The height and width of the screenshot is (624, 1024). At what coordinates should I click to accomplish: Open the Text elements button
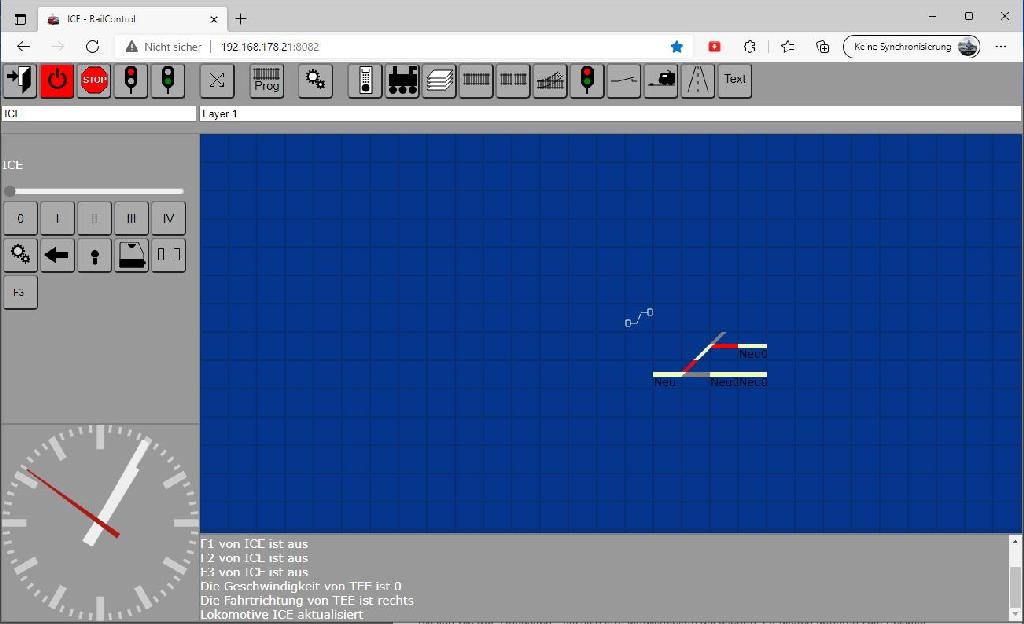pyautogui.click(x=735, y=80)
